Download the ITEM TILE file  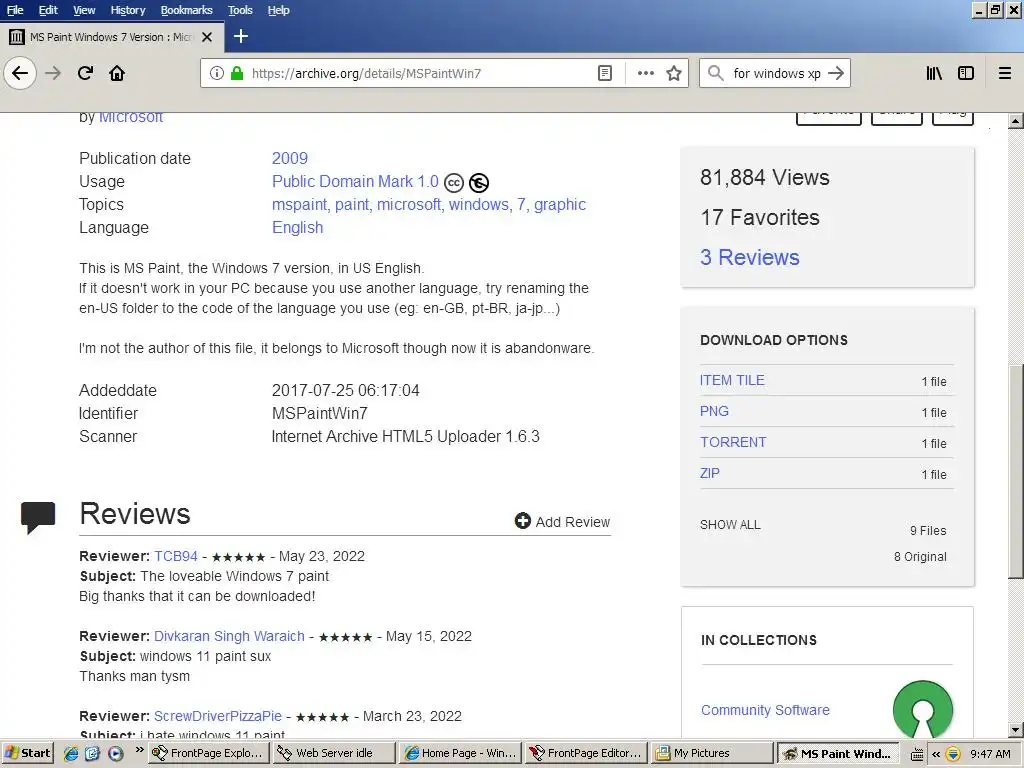pyautogui.click(x=731, y=380)
